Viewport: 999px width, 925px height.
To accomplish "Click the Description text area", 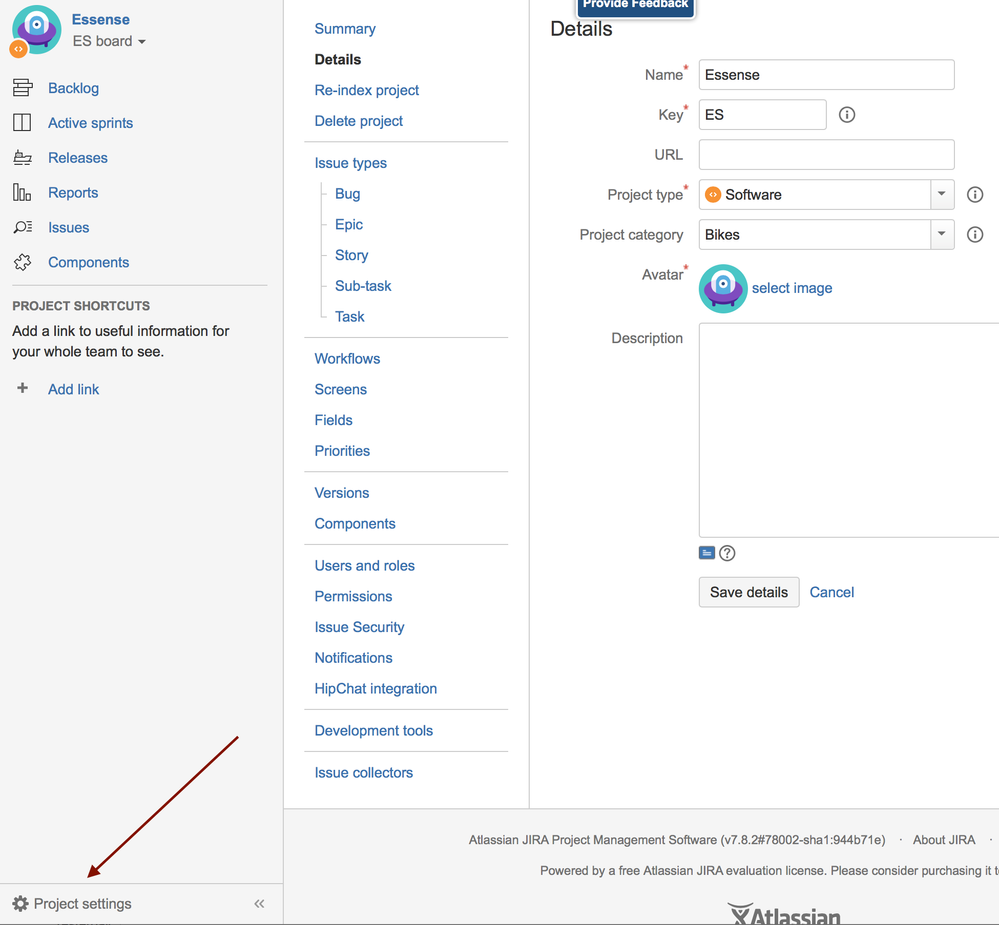I will [x=849, y=430].
